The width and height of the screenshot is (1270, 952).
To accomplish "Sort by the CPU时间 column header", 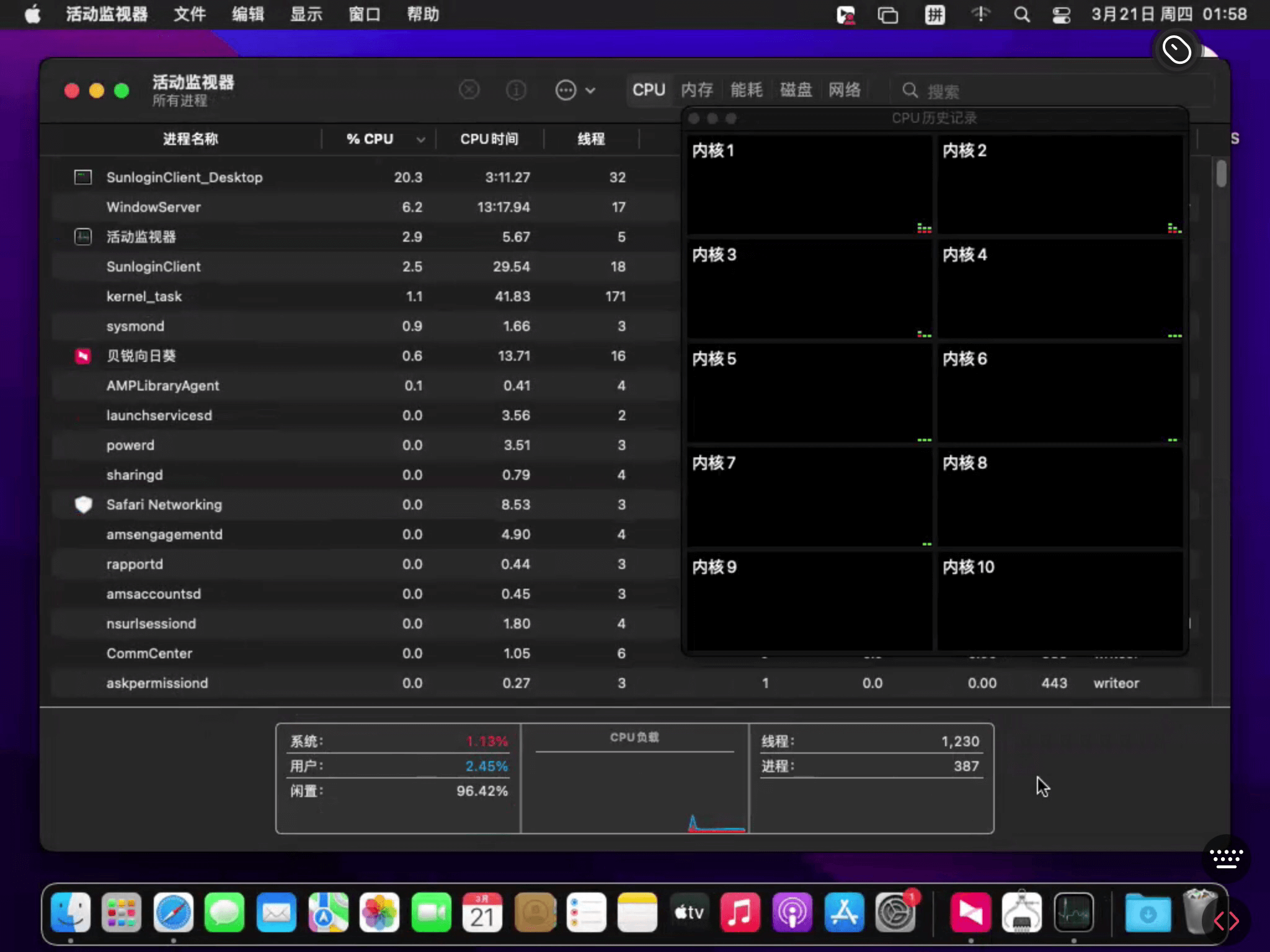I will point(489,139).
